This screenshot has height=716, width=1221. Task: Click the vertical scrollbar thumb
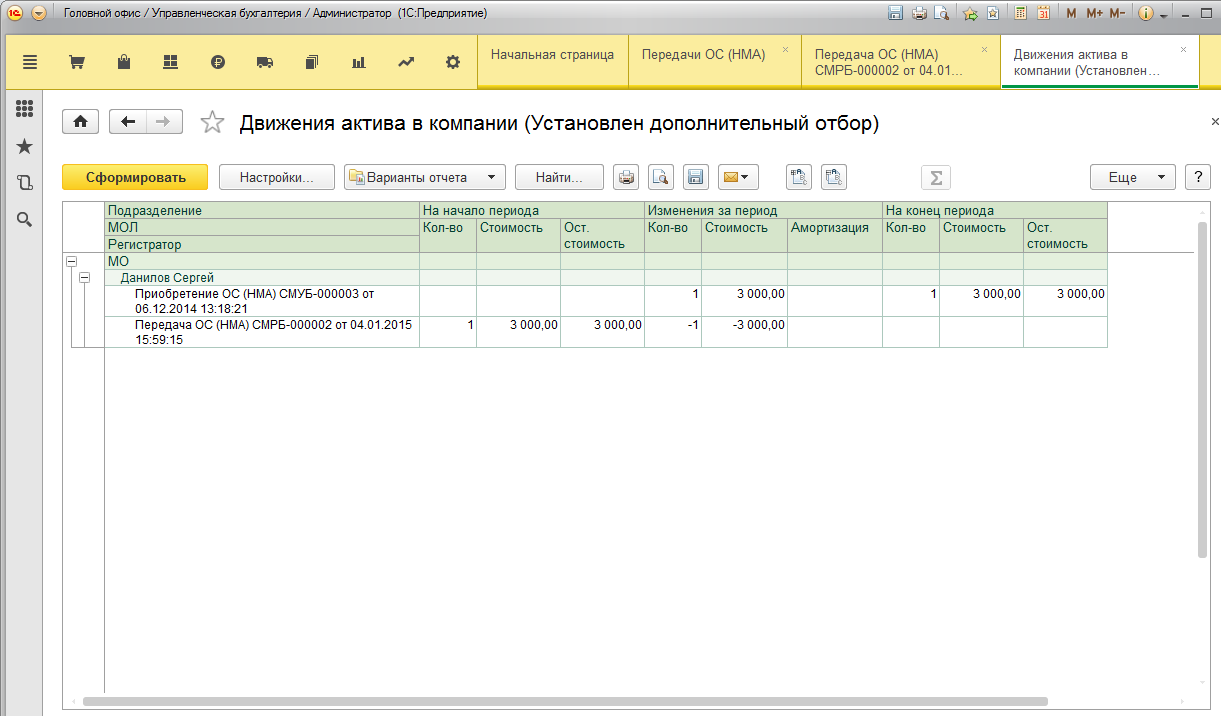coord(1203,390)
